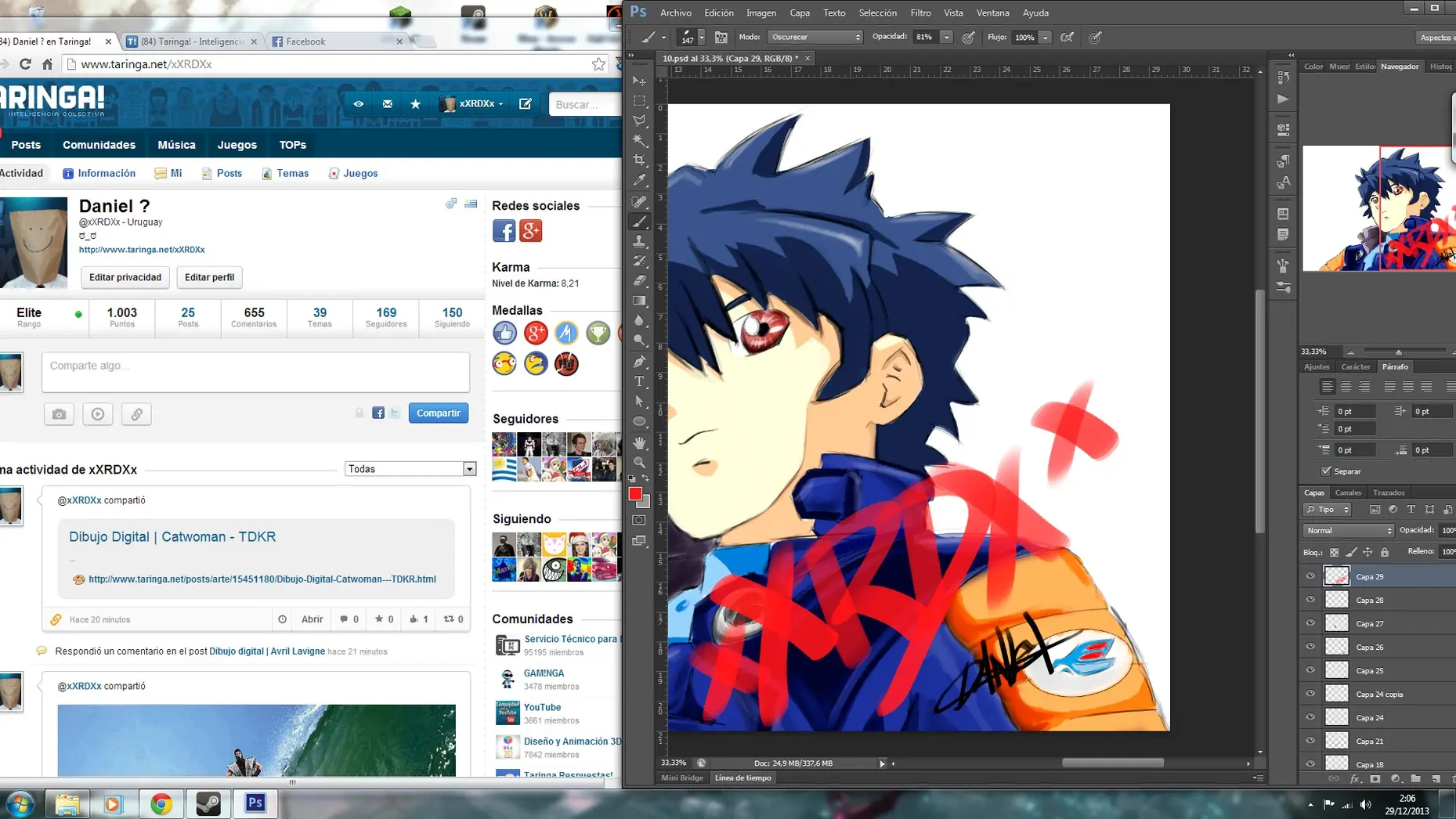Open the Todas activity filter dropdown
The width and height of the screenshot is (1456, 819).
410,469
